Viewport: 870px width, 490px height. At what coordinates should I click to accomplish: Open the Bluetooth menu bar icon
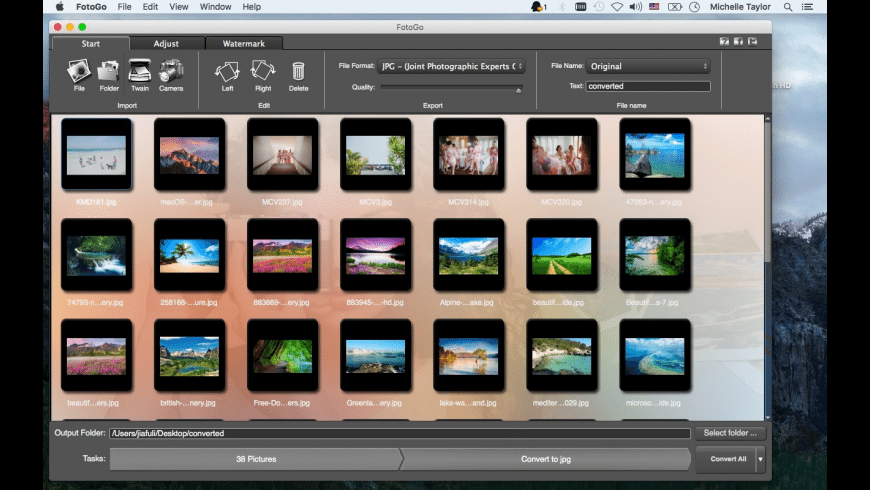[562, 7]
